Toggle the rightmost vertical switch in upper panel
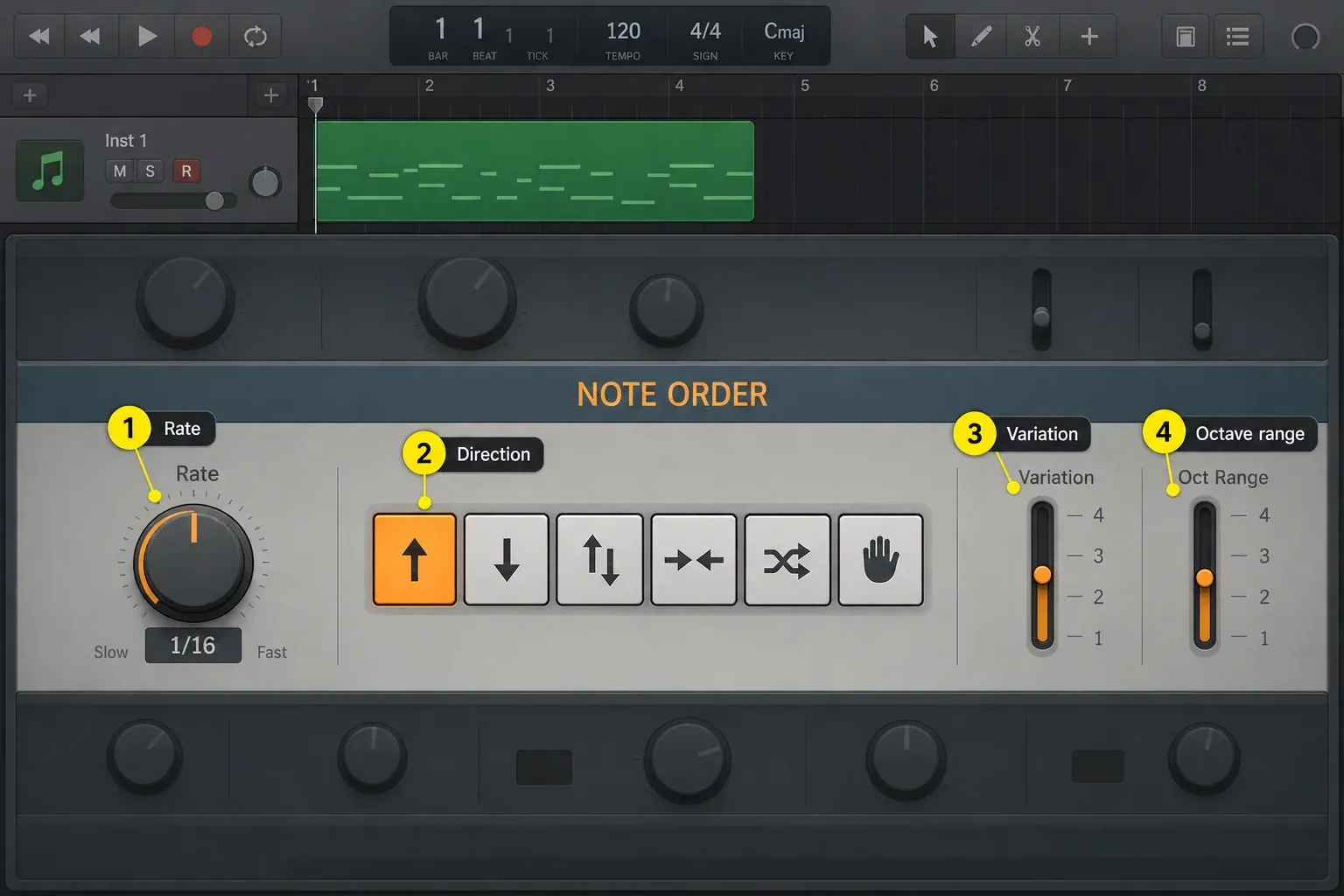Screen dimensions: 1344x896 coord(1202,310)
